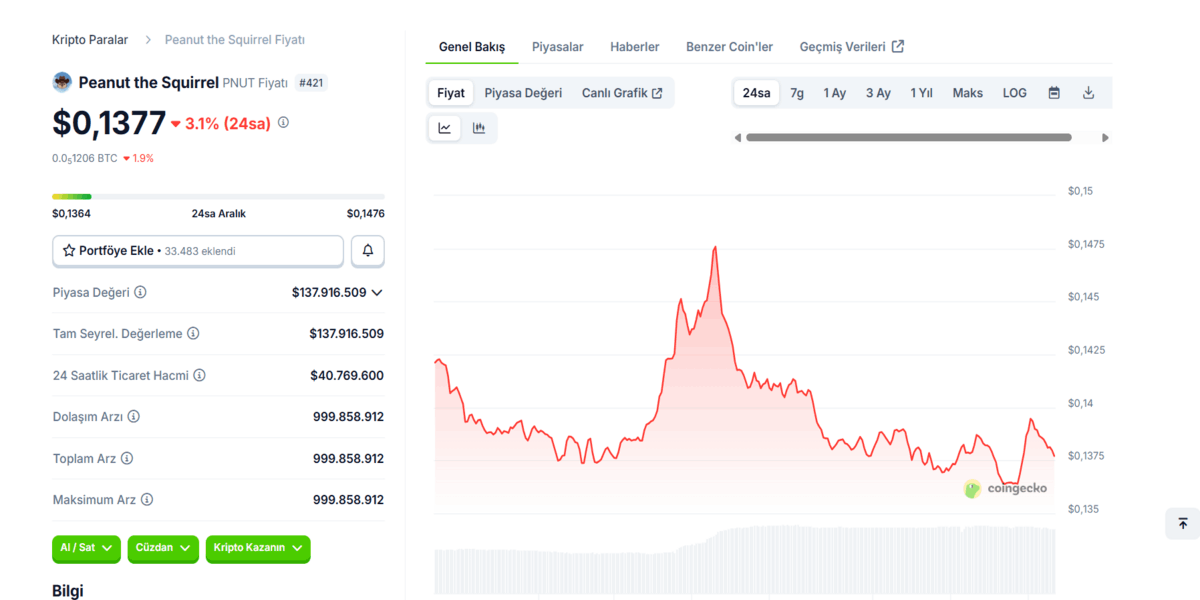Click the price alert bell icon

click(x=368, y=251)
